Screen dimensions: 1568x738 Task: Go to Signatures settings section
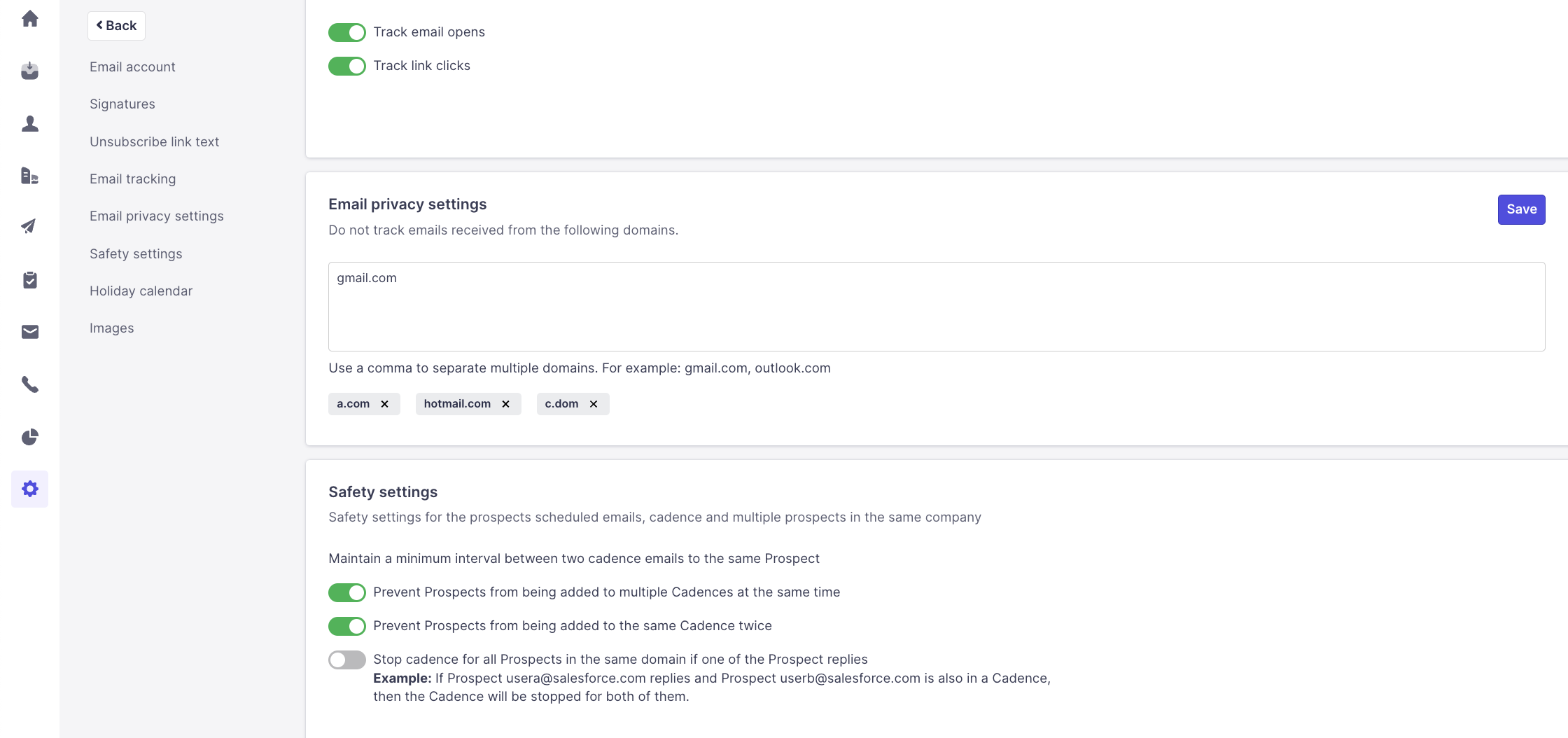point(122,104)
